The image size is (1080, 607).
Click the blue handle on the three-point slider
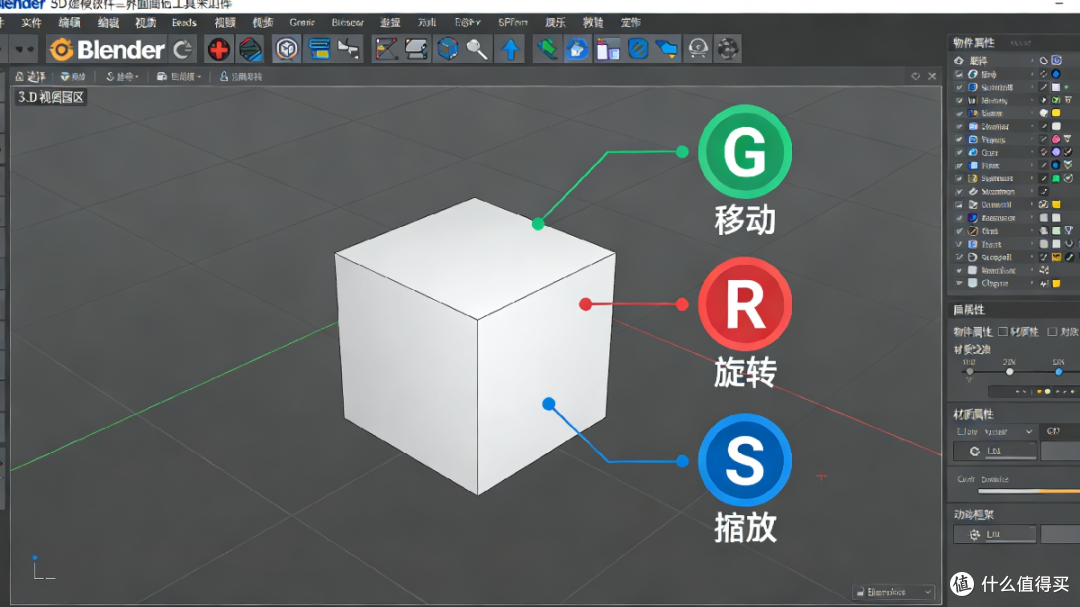tap(1059, 372)
